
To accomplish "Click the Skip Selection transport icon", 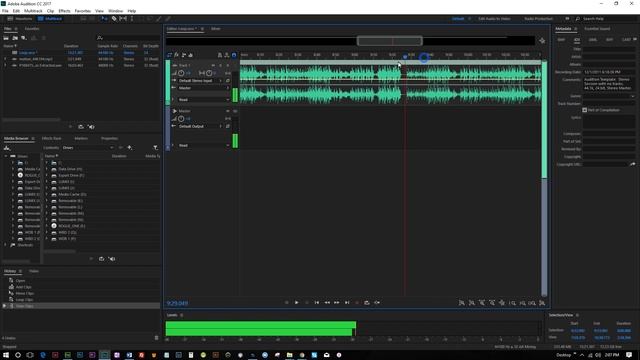I will tap(377, 303).
